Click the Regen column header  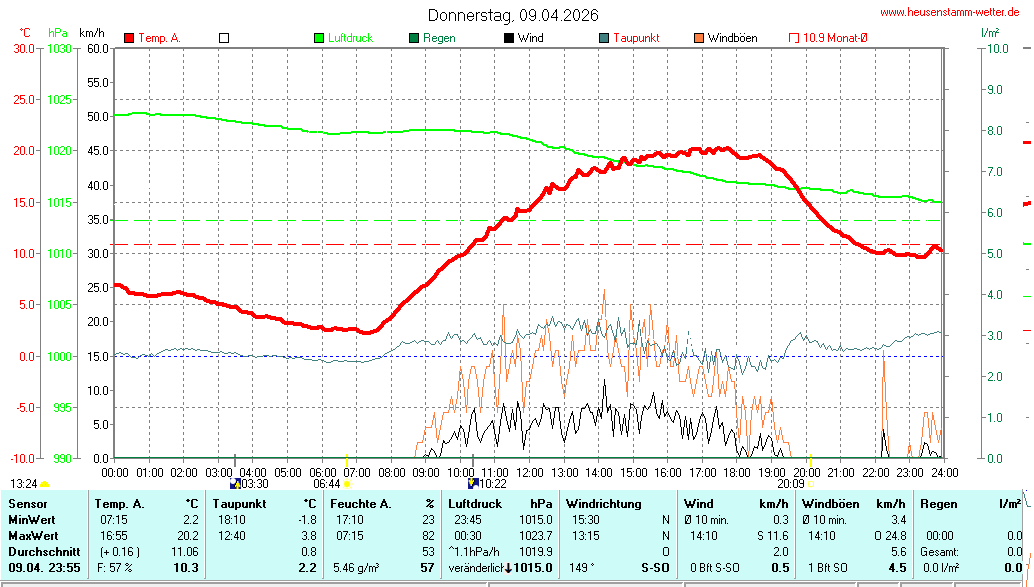point(938,504)
